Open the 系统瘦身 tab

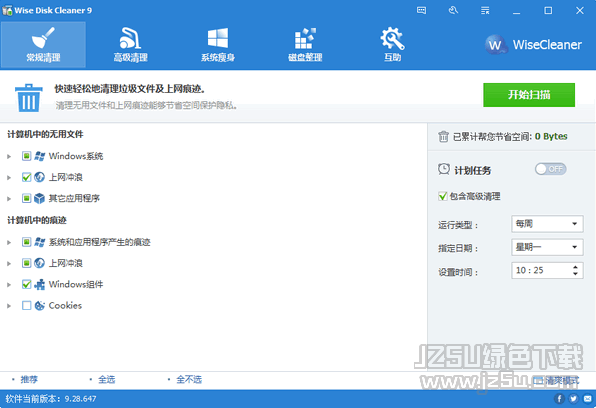218,44
